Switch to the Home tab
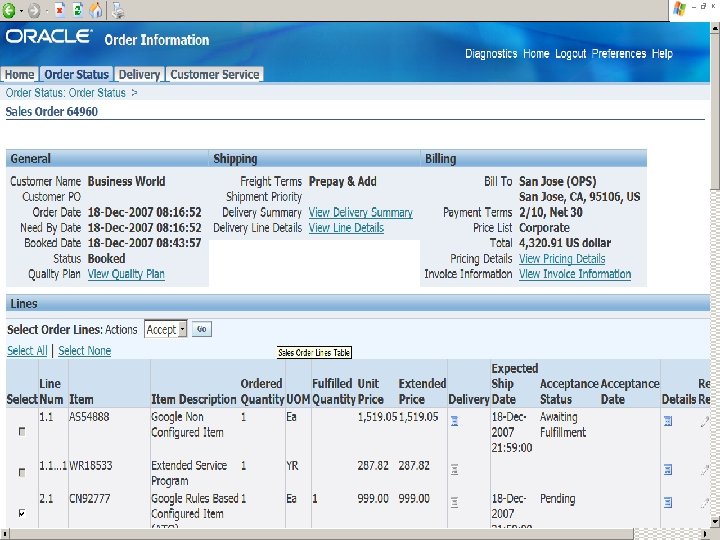Image resolution: width=720 pixels, height=540 pixels. (19, 74)
